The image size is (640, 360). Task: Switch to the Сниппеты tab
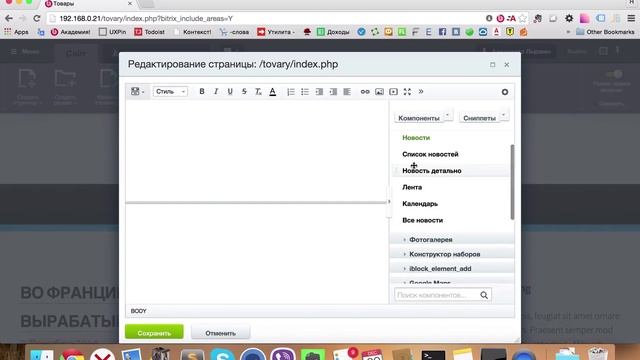tap(479, 118)
